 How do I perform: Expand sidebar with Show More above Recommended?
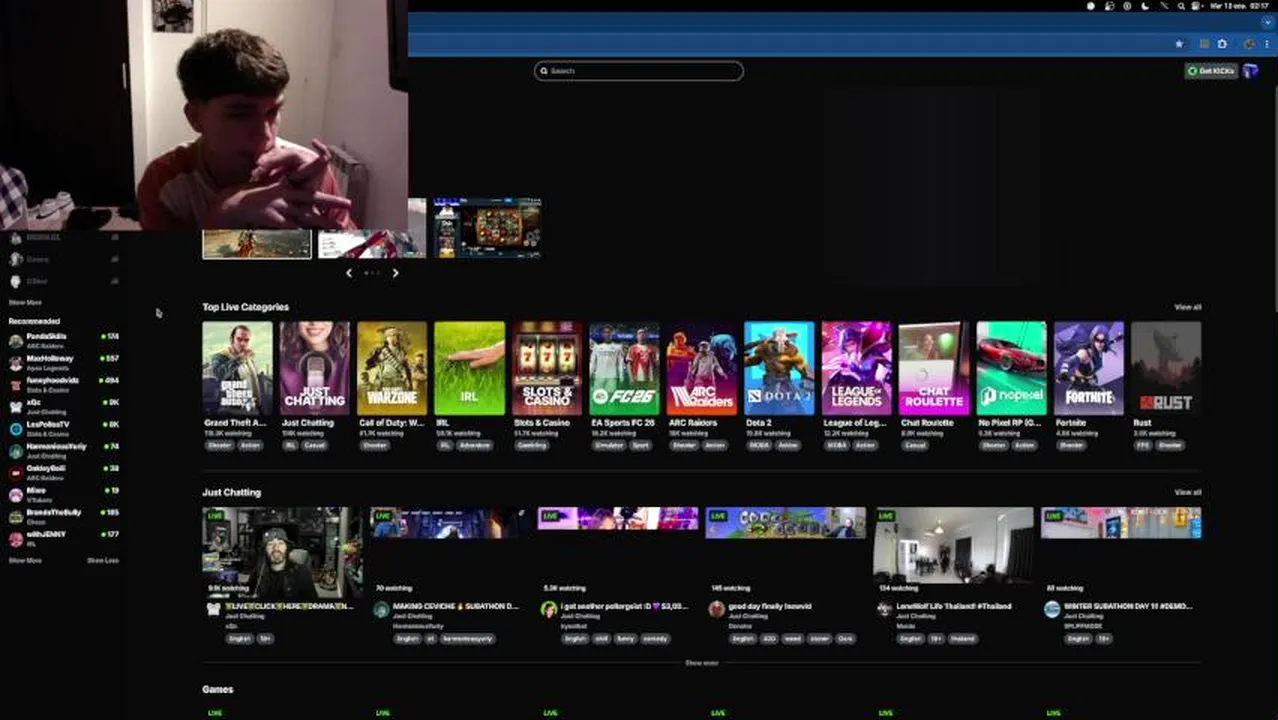pos(25,302)
